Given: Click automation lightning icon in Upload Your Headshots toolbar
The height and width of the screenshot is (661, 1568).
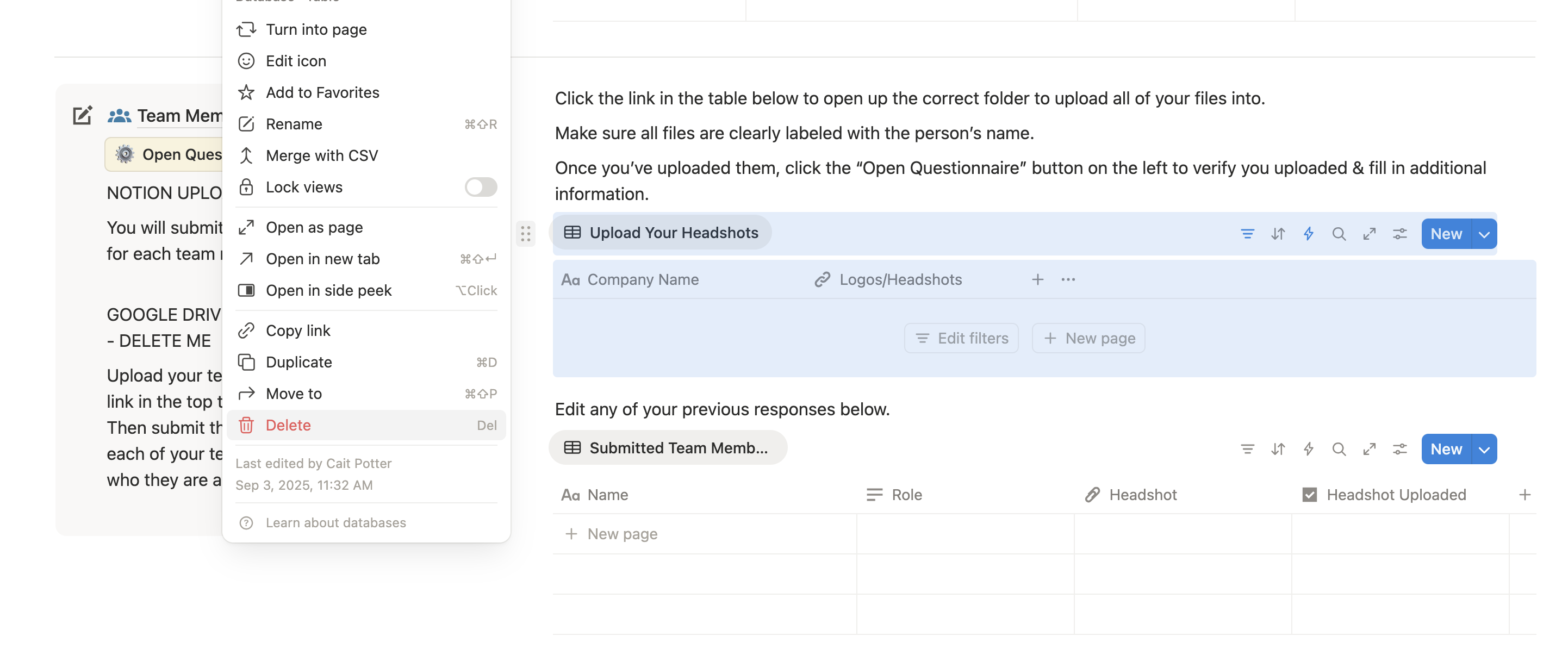Looking at the screenshot, I should [1308, 234].
